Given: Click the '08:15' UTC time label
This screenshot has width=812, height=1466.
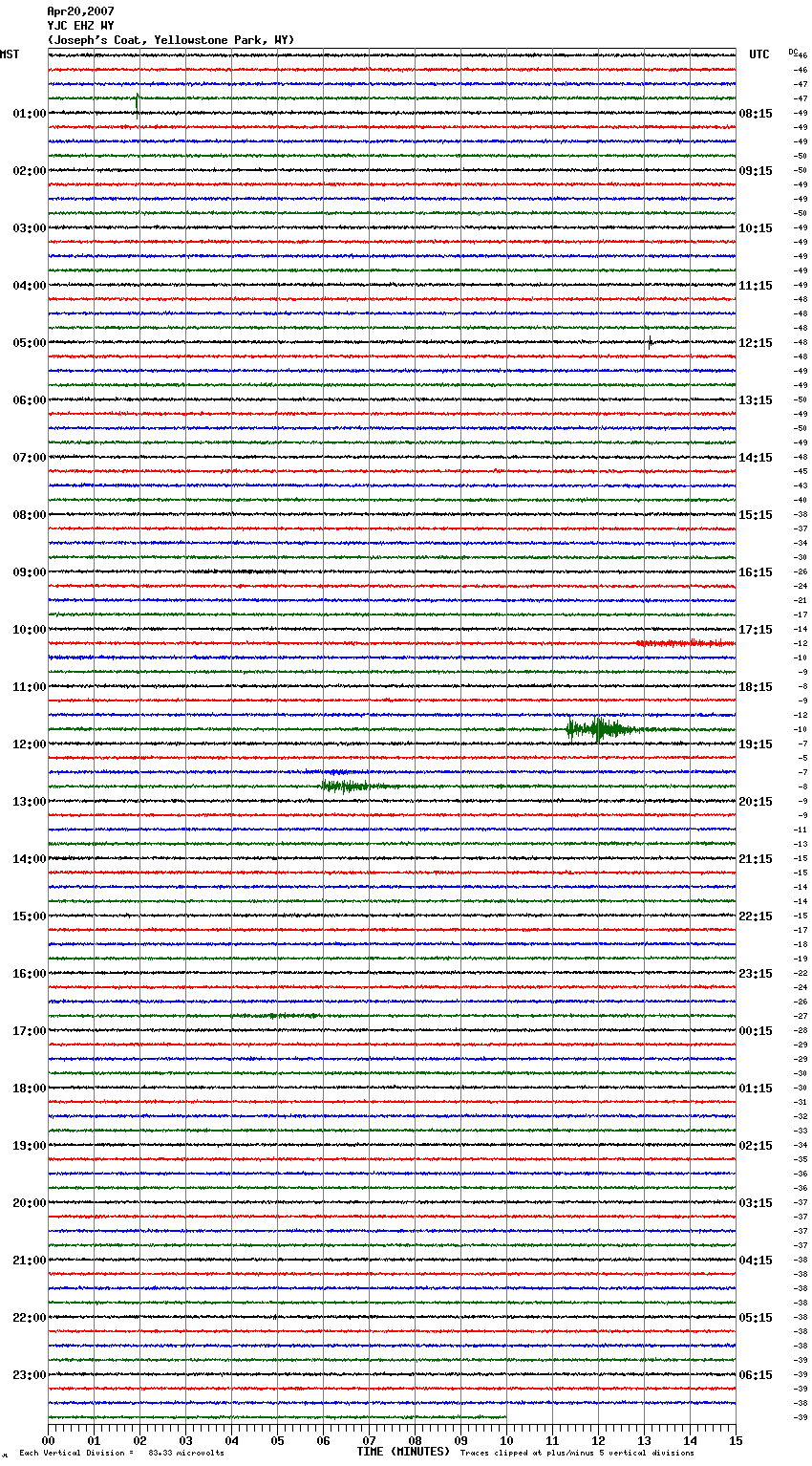Looking at the screenshot, I should 756,114.
